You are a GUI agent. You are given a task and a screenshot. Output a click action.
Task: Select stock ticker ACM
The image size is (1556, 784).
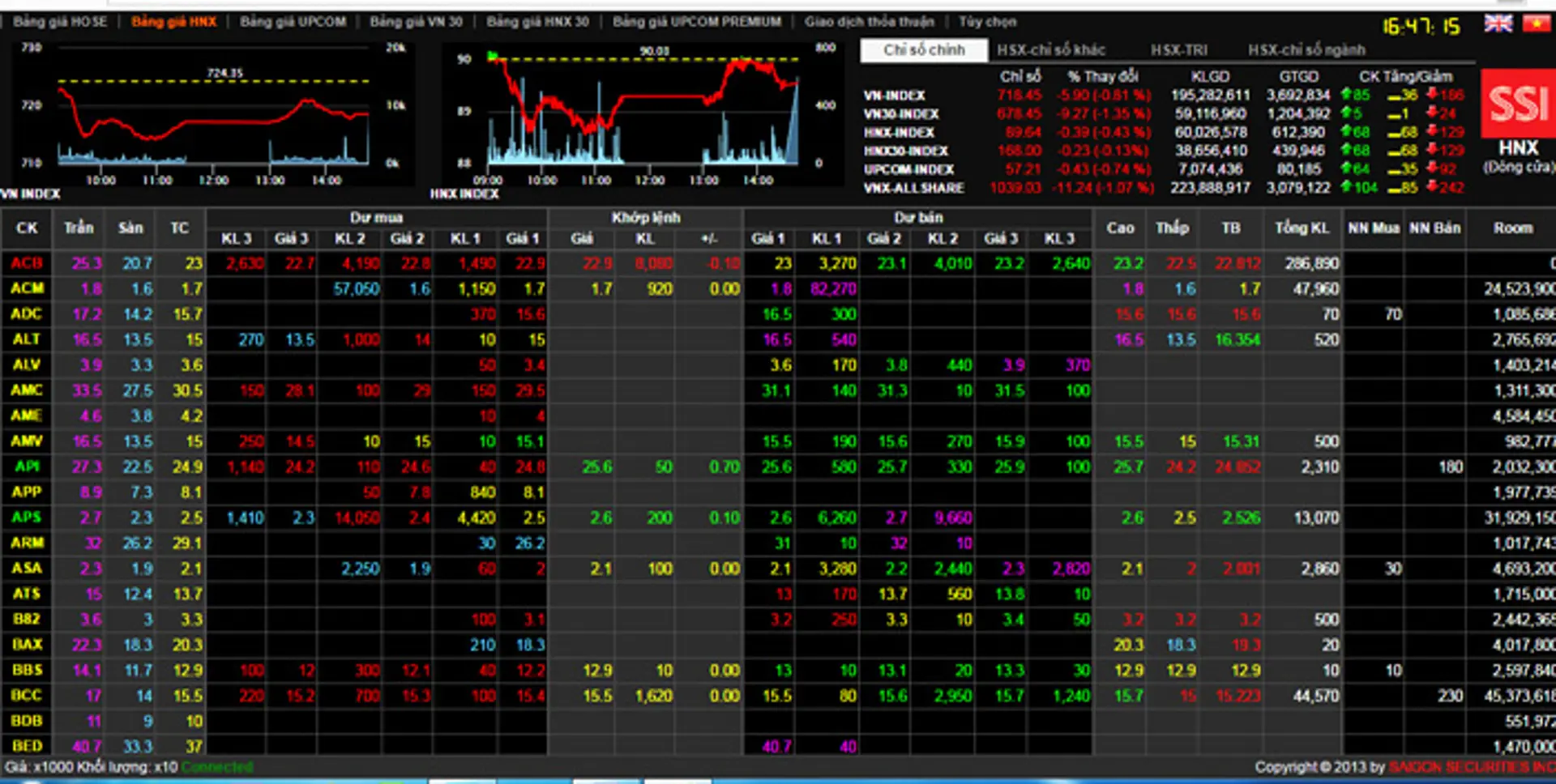tap(27, 288)
